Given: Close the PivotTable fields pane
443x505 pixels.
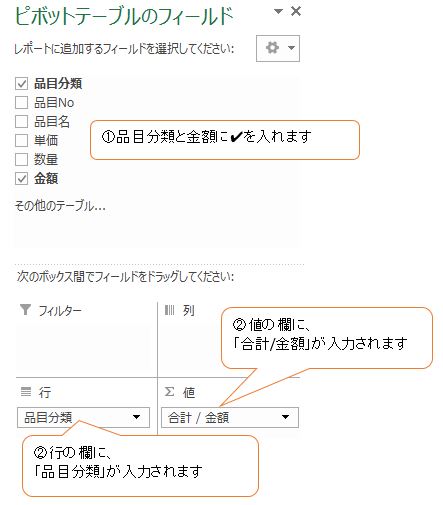Looking at the screenshot, I should pyautogui.click(x=296, y=11).
